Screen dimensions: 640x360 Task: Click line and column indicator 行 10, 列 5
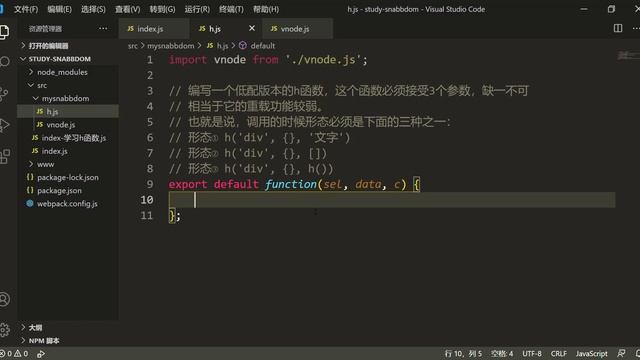[x=463, y=353]
